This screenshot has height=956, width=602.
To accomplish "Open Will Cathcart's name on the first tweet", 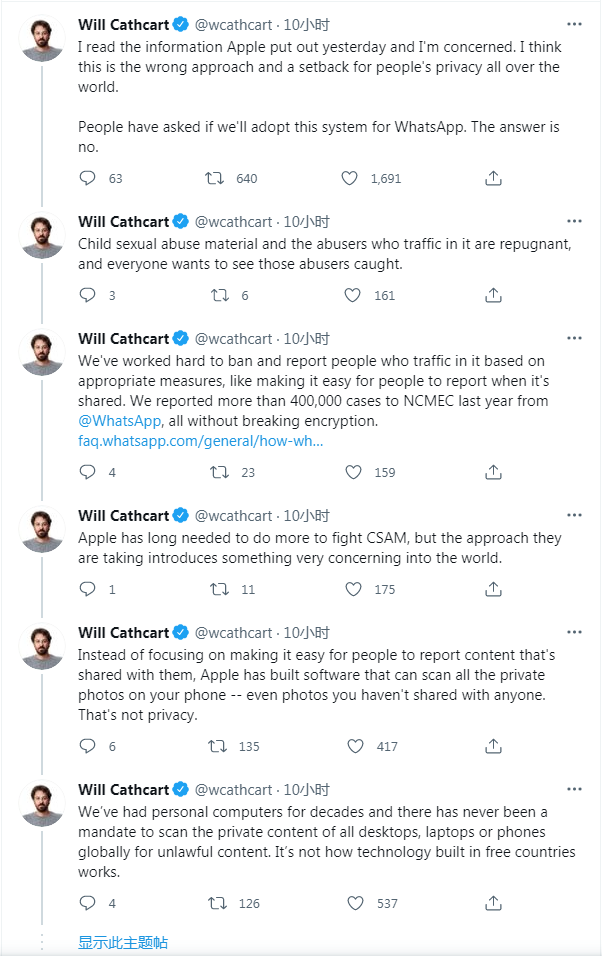I will [123, 23].
